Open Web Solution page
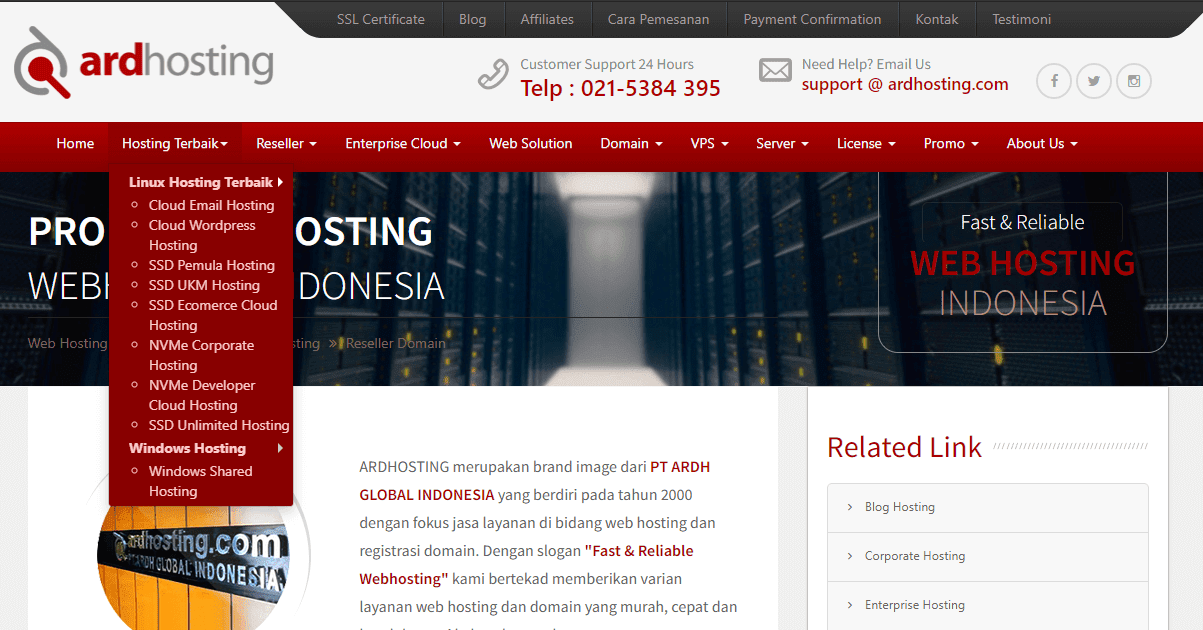Viewport: 1203px width, 630px height. pyautogui.click(x=530, y=143)
